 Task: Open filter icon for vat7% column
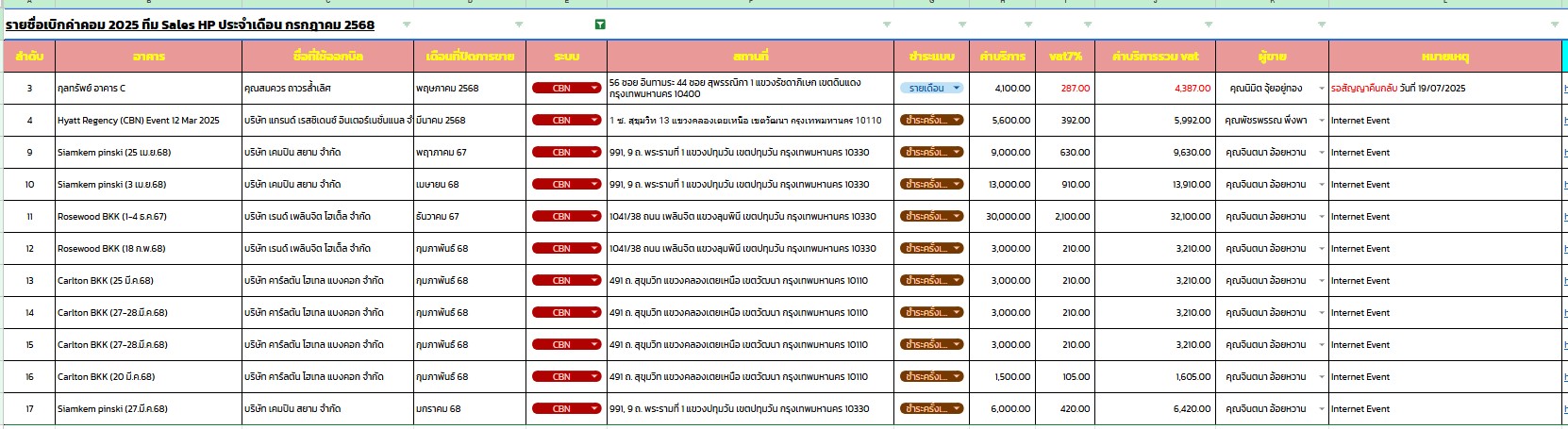pos(1088,25)
